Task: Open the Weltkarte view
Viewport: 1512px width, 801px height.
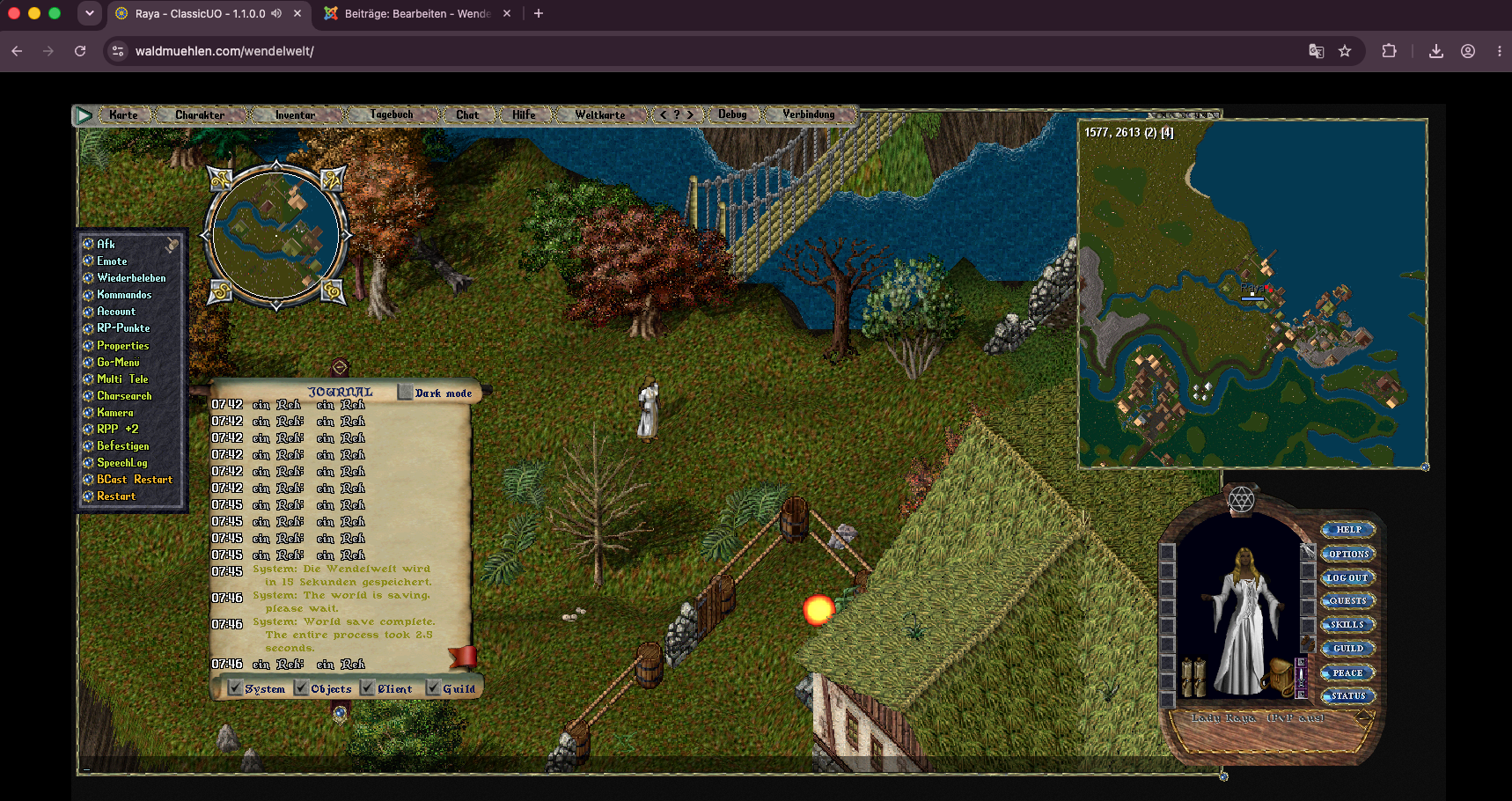Action: 600,115
